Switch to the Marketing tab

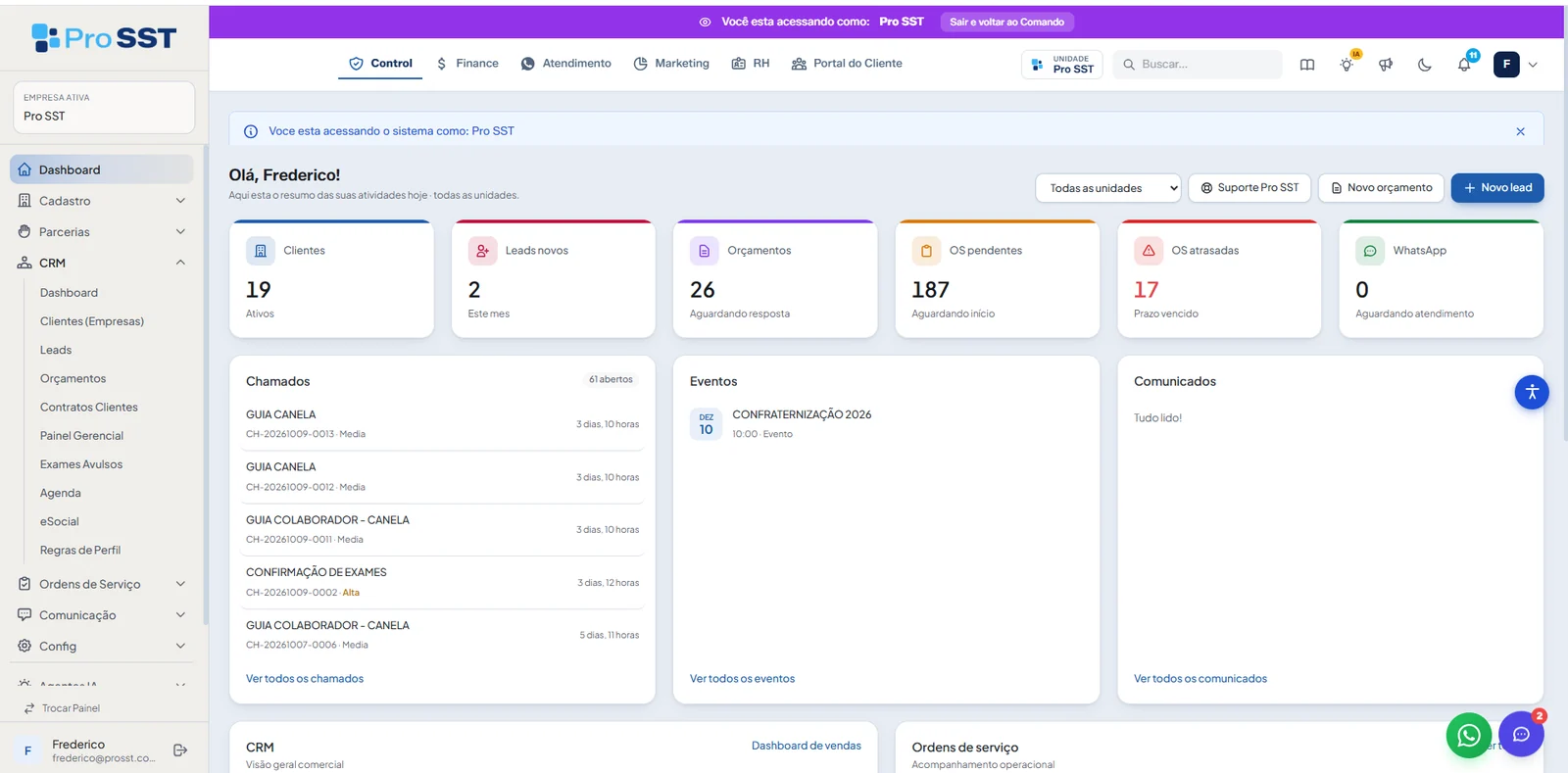(671, 64)
